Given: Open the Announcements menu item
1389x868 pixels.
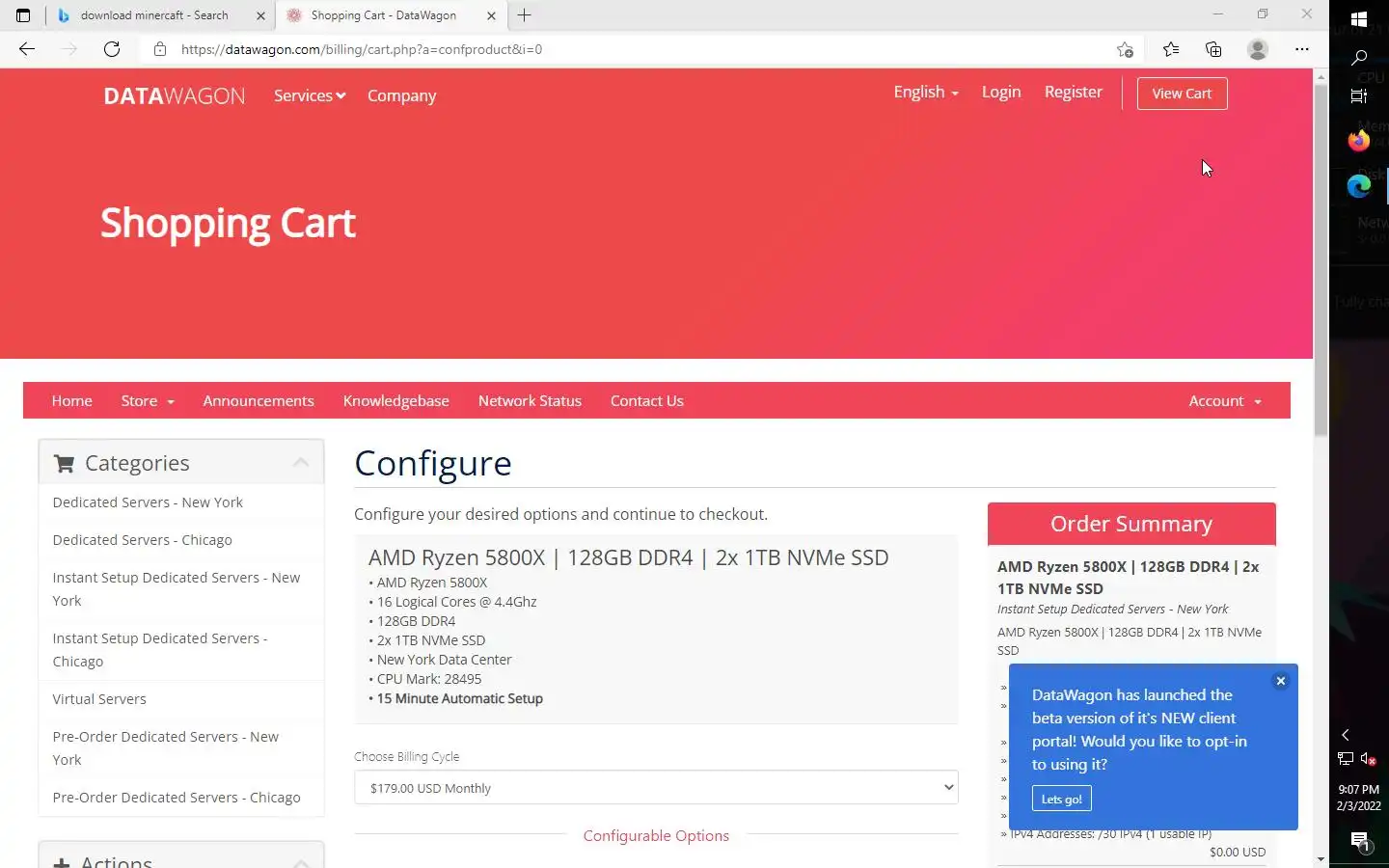Looking at the screenshot, I should (x=259, y=401).
